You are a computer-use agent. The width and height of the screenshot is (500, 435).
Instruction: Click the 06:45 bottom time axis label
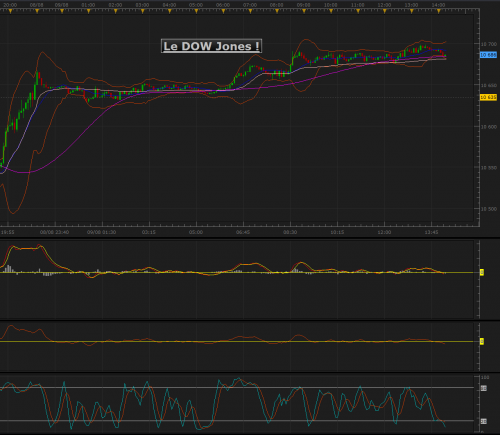point(243,232)
